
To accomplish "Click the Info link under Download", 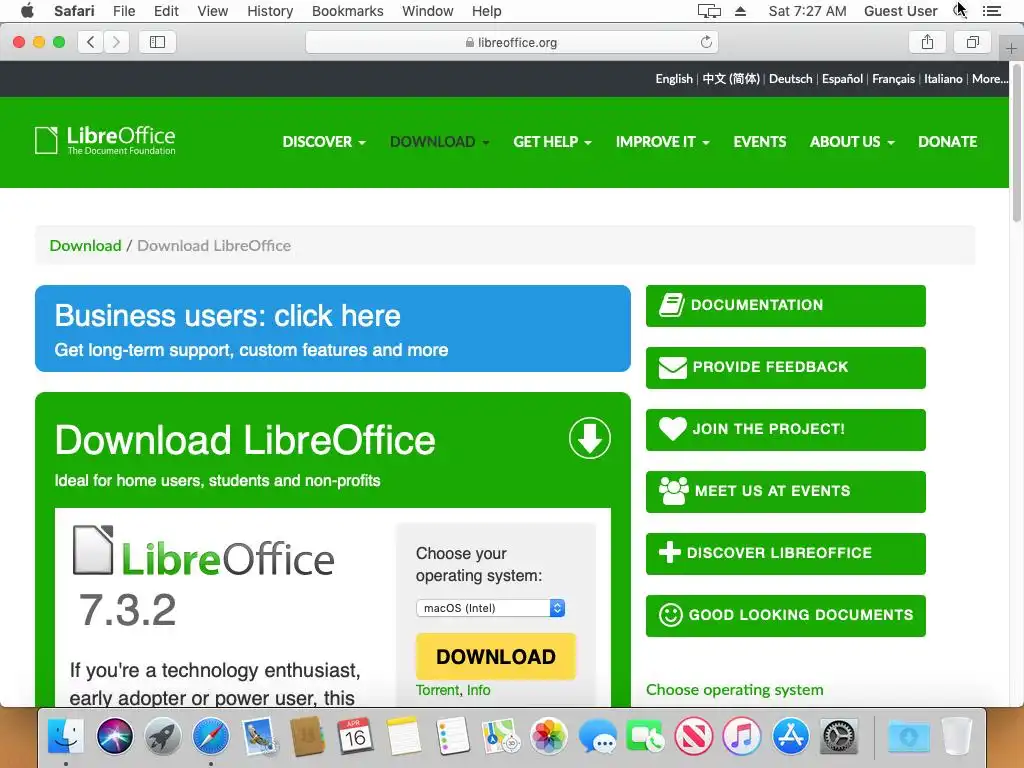I will click(x=479, y=690).
